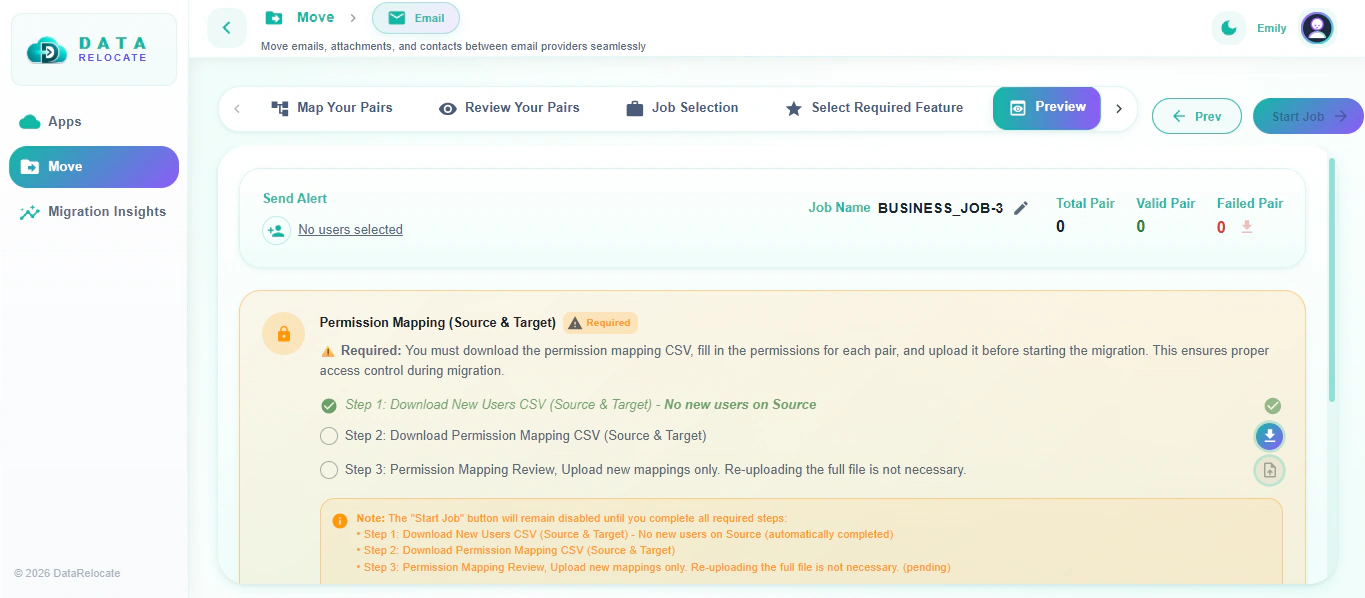The width and height of the screenshot is (1365, 598).
Task: Select Step 3 radio circle
Action: 329,470
